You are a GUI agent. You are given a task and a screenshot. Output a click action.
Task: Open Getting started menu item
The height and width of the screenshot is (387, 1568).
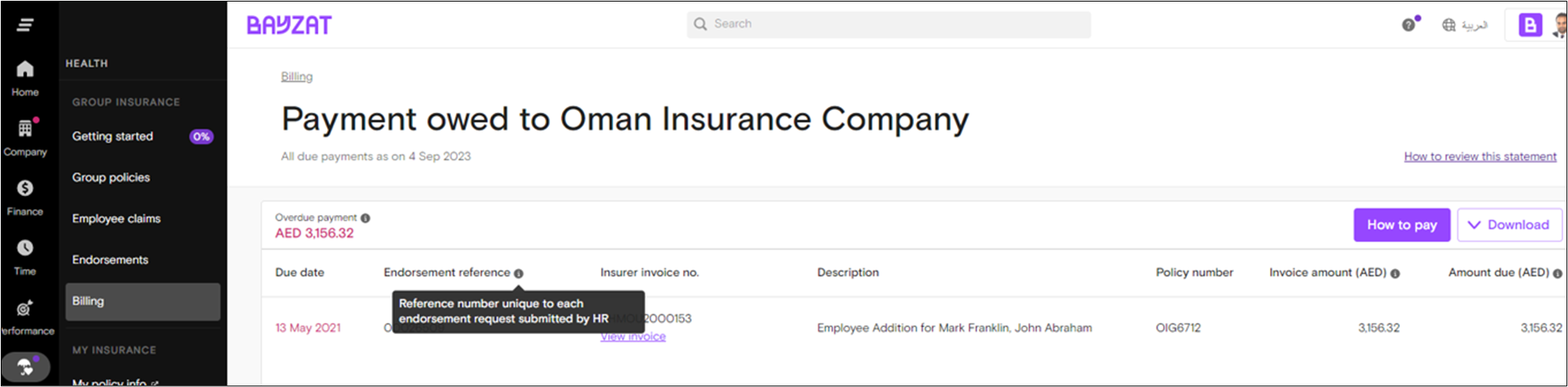click(x=113, y=136)
